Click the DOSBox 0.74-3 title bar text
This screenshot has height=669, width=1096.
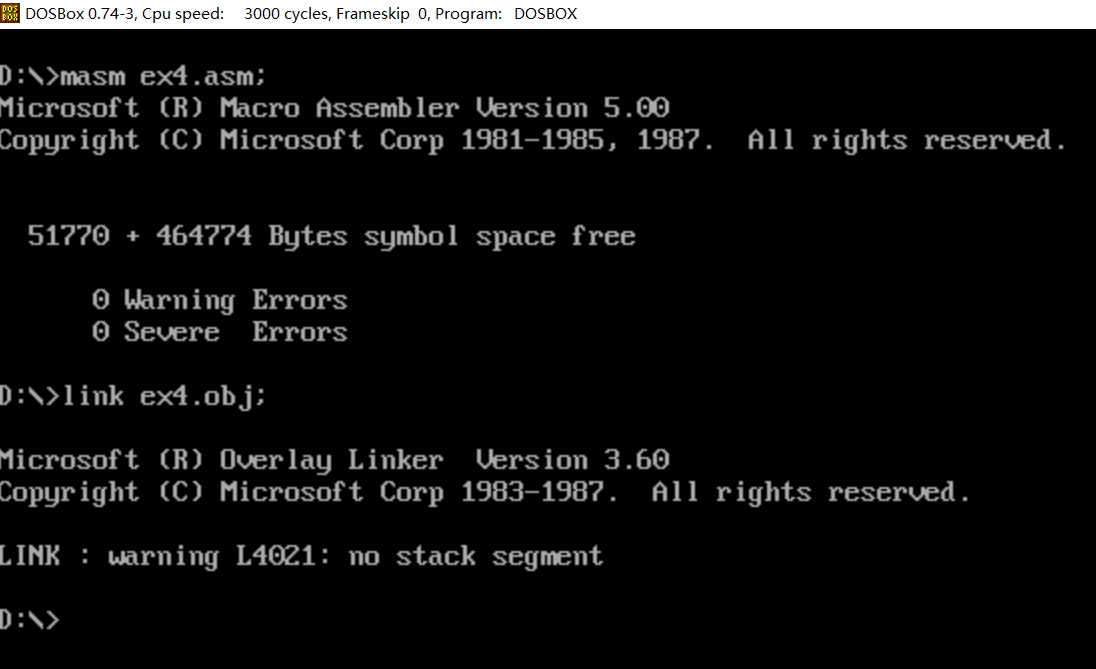pos(80,14)
